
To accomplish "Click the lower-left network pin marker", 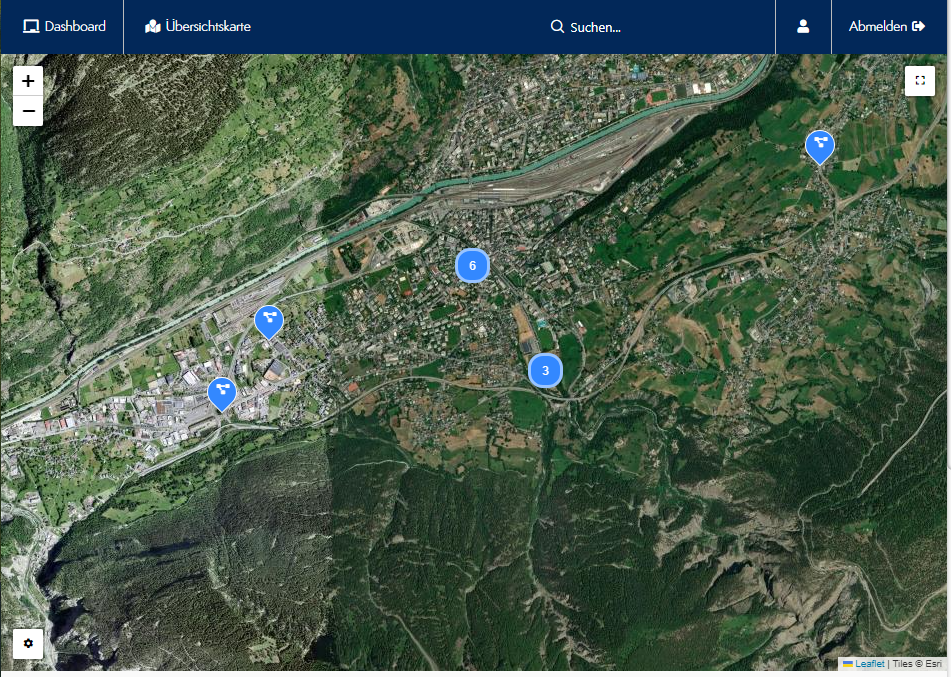I will click(222, 392).
